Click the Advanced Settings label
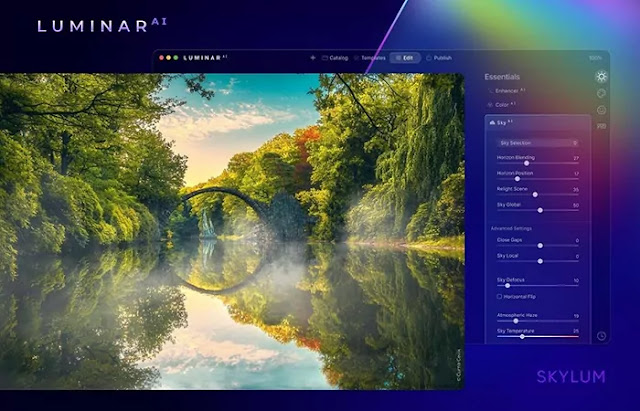This screenshot has height=411, width=640. tap(511, 229)
